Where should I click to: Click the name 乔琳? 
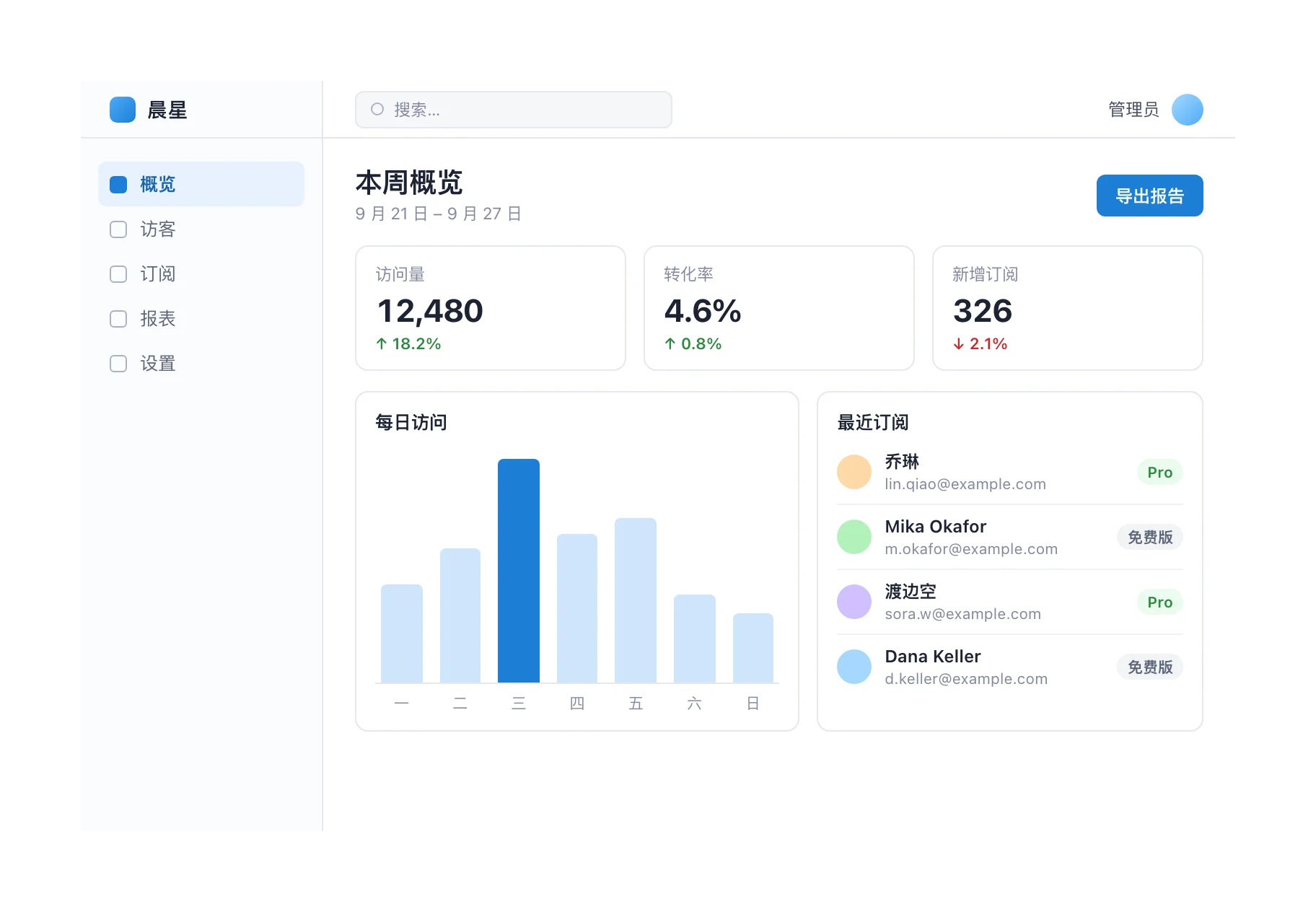click(902, 462)
